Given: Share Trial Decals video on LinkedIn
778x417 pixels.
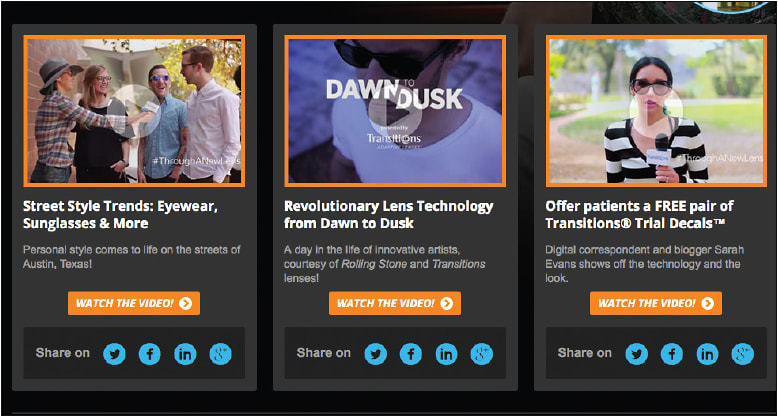Looking at the screenshot, I should click(708, 354).
